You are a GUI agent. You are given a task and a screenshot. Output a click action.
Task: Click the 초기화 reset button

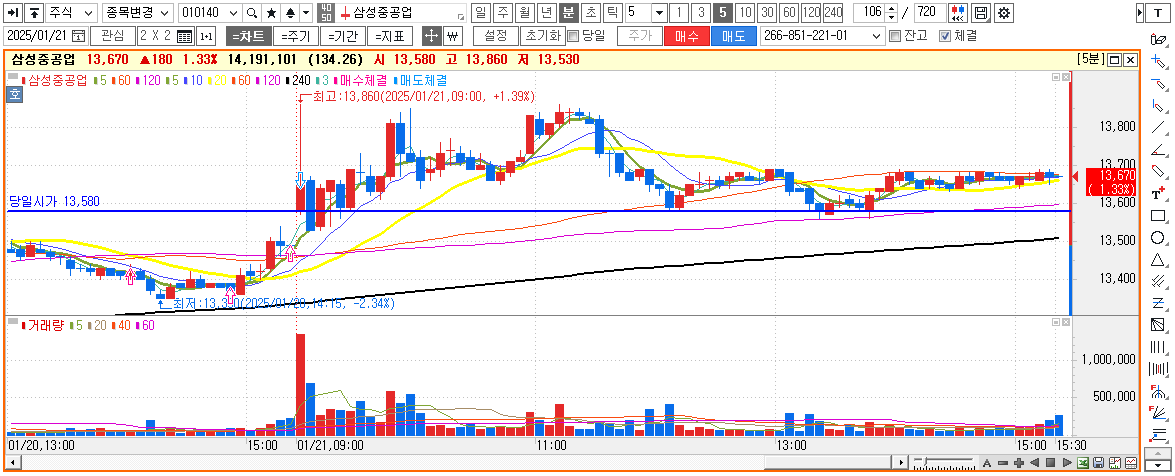click(x=542, y=36)
